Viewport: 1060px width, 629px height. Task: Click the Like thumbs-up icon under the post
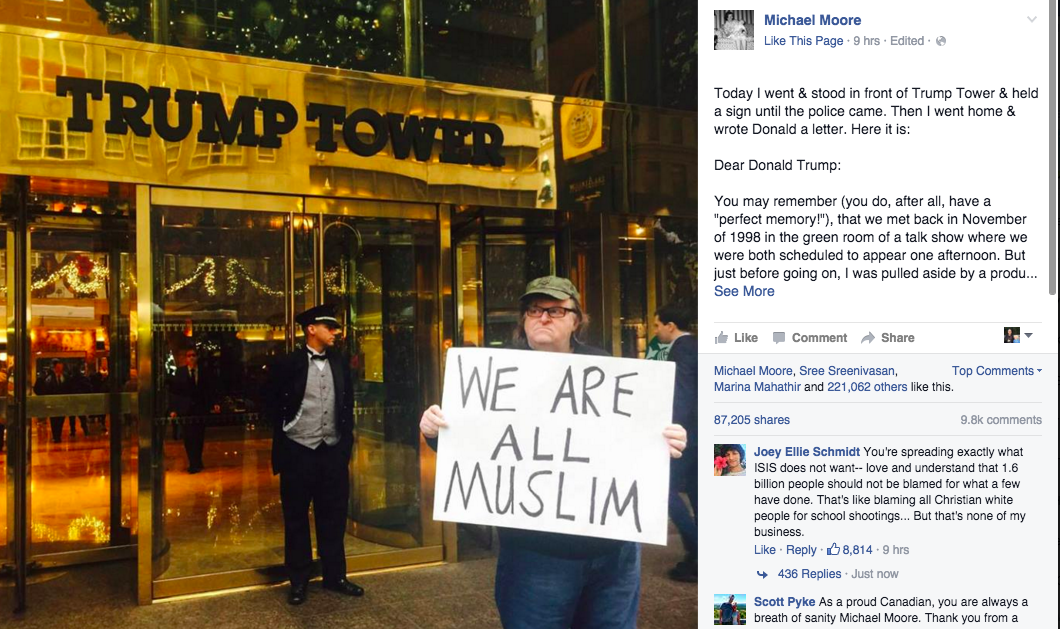[721, 337]
